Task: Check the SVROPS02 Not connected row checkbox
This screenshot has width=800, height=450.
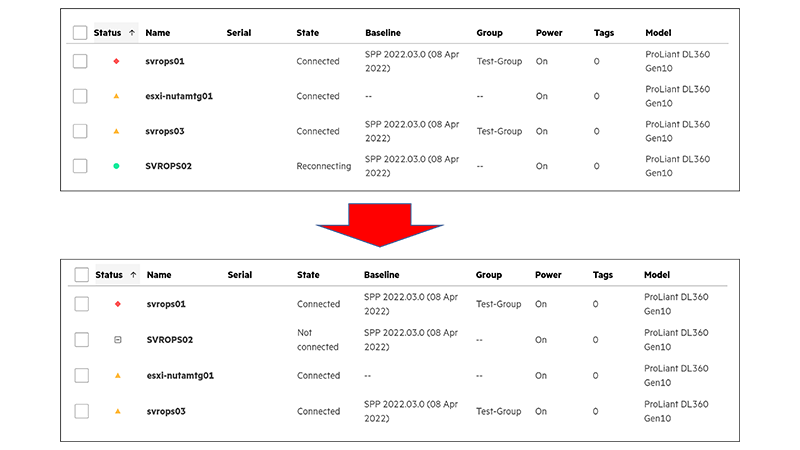Action: [x=82, y=340]
